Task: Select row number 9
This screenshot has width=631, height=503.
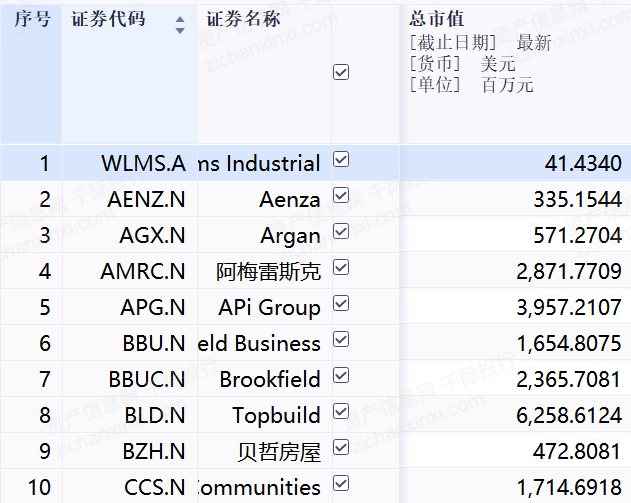Action: click(x=44, y=451)
